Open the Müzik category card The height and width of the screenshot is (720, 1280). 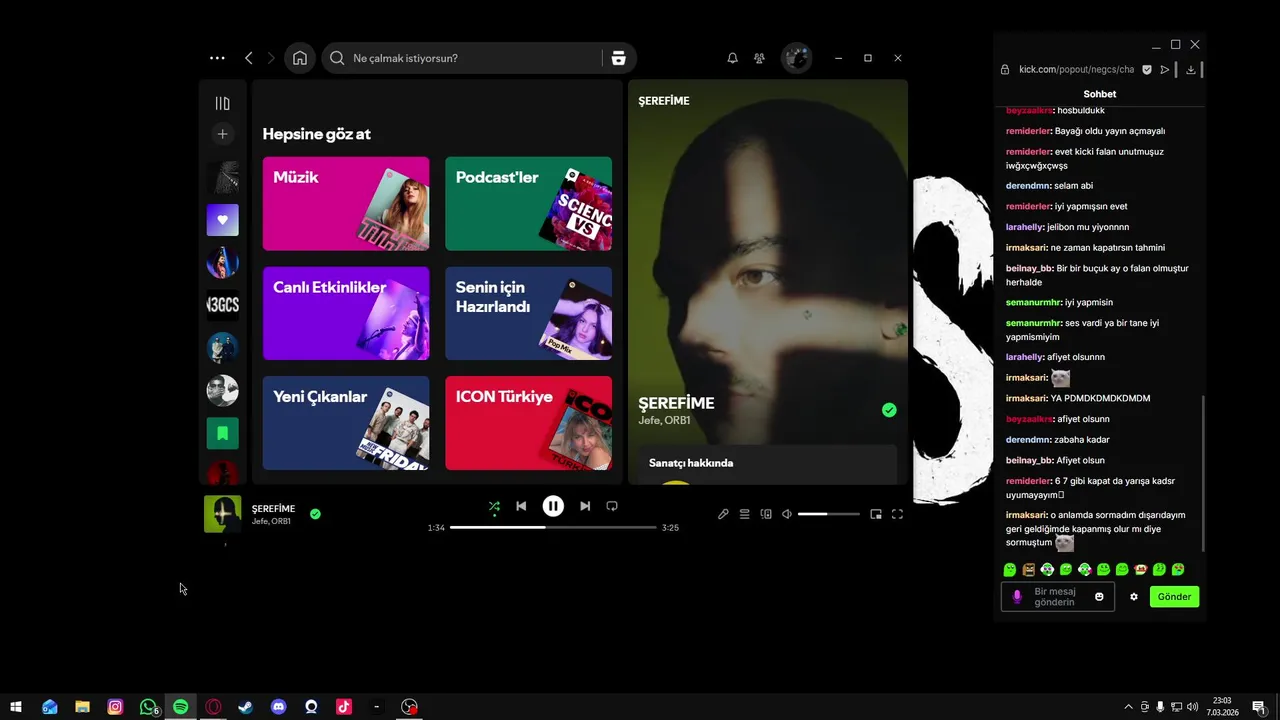[346, 203]
